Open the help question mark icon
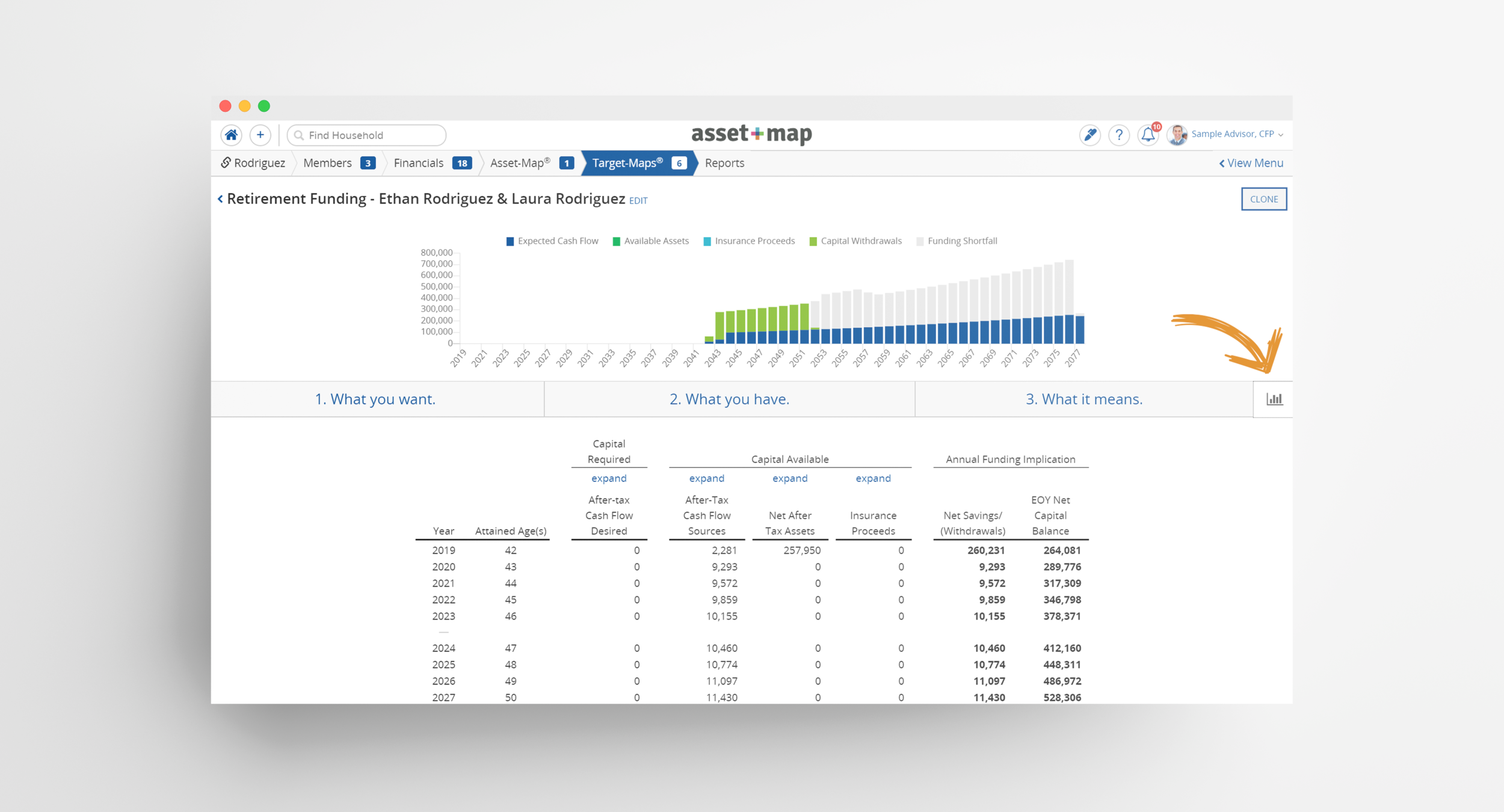This screenshot has height=812, width=1504. [x=1118, y=135]
